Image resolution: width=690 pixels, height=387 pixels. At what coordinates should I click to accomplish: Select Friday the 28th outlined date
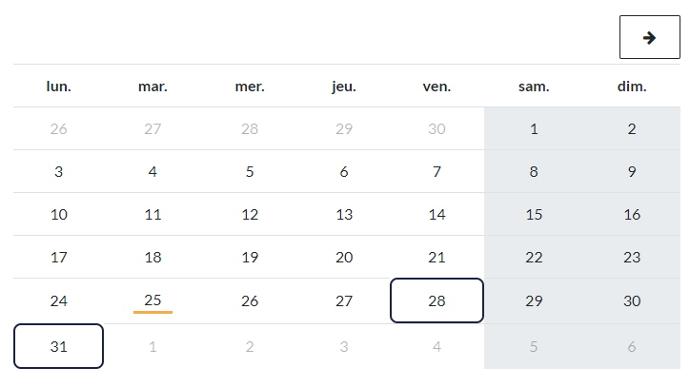pos(437,300)
